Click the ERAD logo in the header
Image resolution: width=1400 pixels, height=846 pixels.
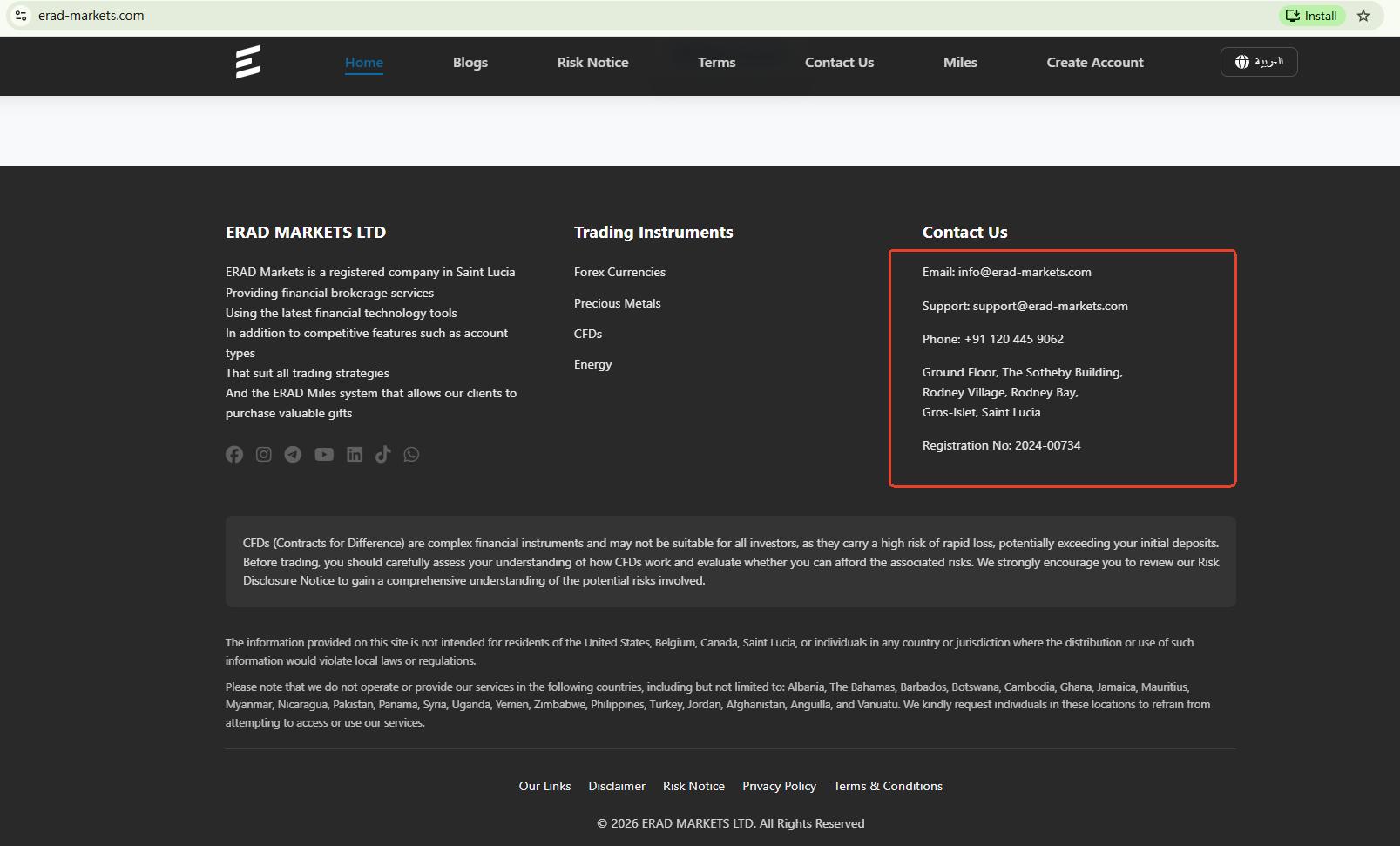point(247,62)
